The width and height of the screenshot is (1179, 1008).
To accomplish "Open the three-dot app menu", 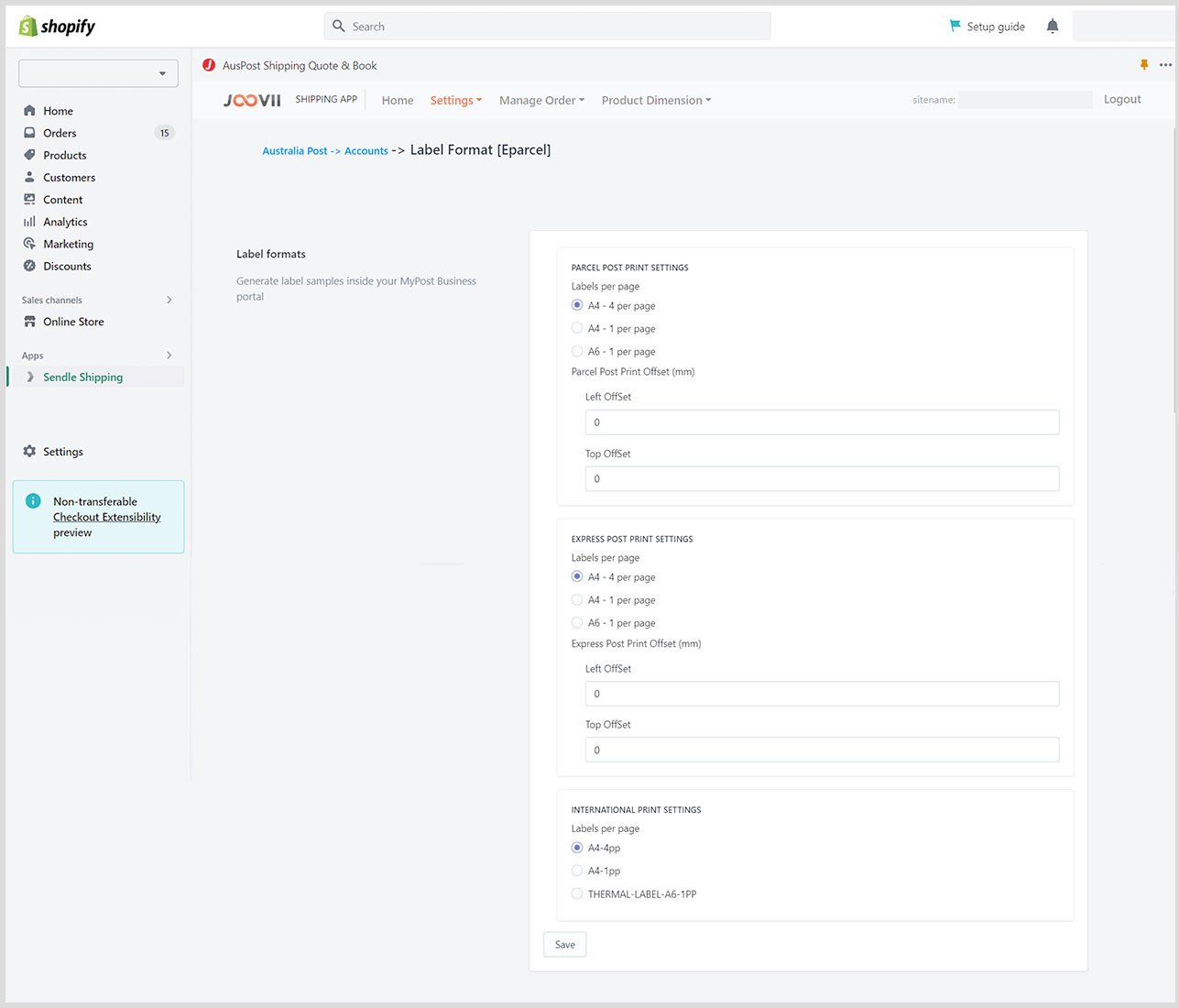I will click(x=1165, y=65).
